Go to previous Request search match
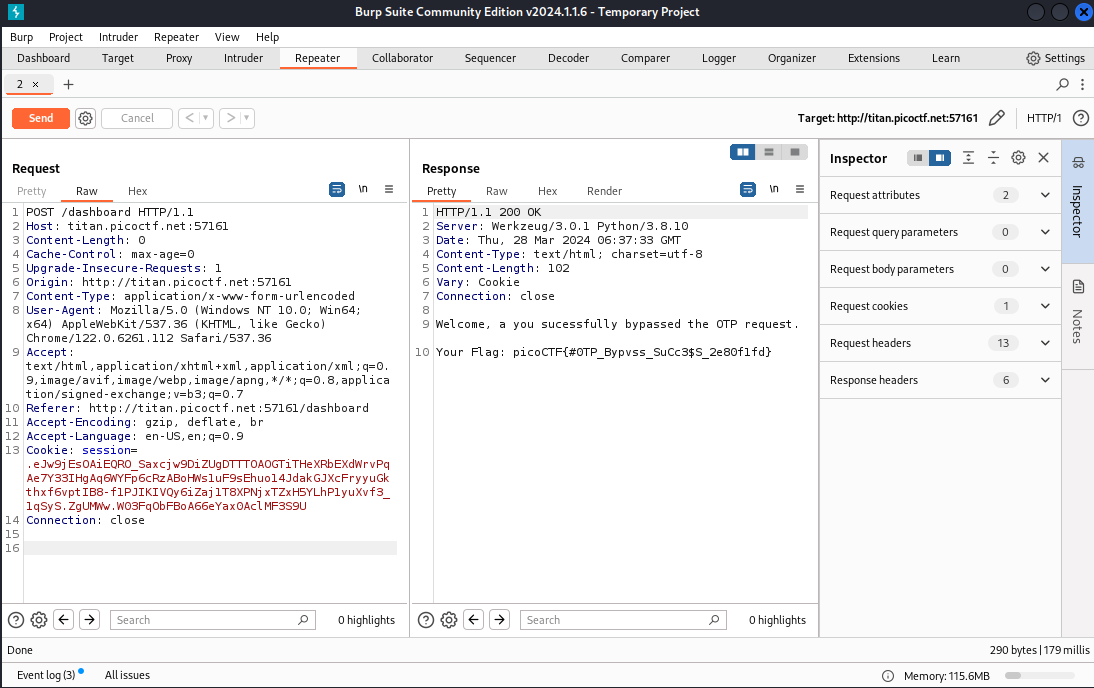This screenshot has height=688, width=1094. pos(63,620)
